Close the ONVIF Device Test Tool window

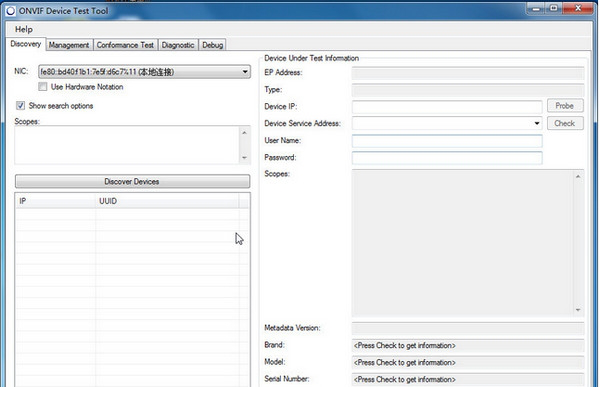coord(578,8)
